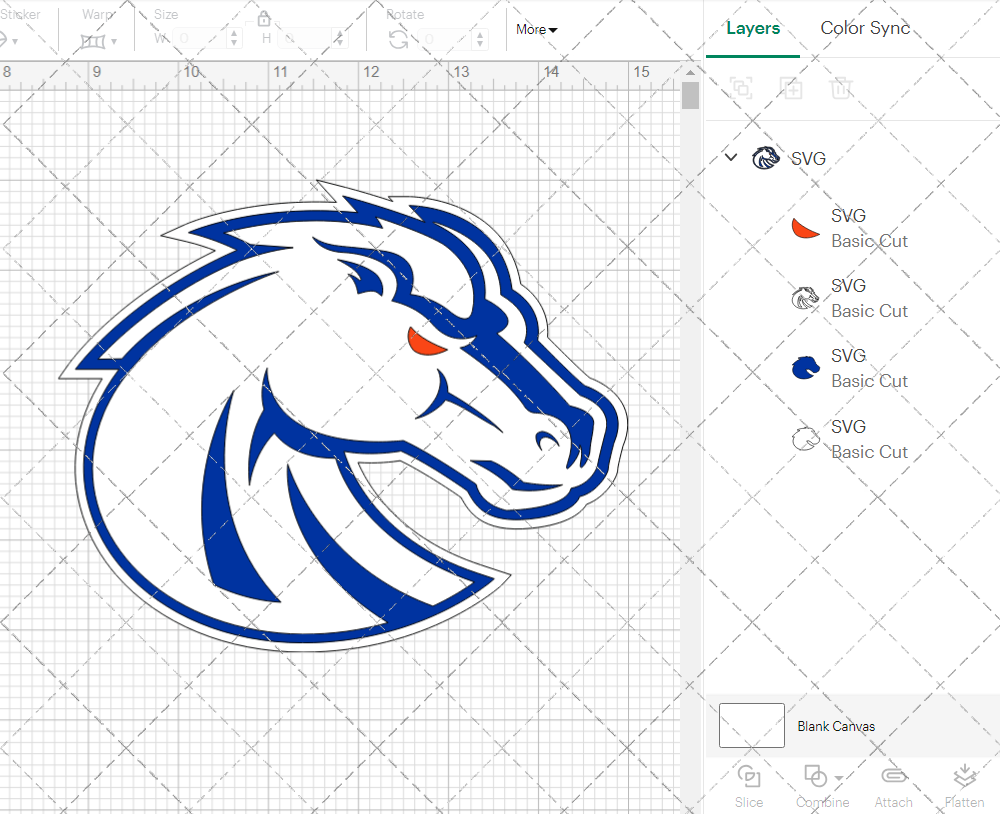This screenshot has width=1000, height=814.
Task: Select the Layers tab
Action: [x=753, y=28]
